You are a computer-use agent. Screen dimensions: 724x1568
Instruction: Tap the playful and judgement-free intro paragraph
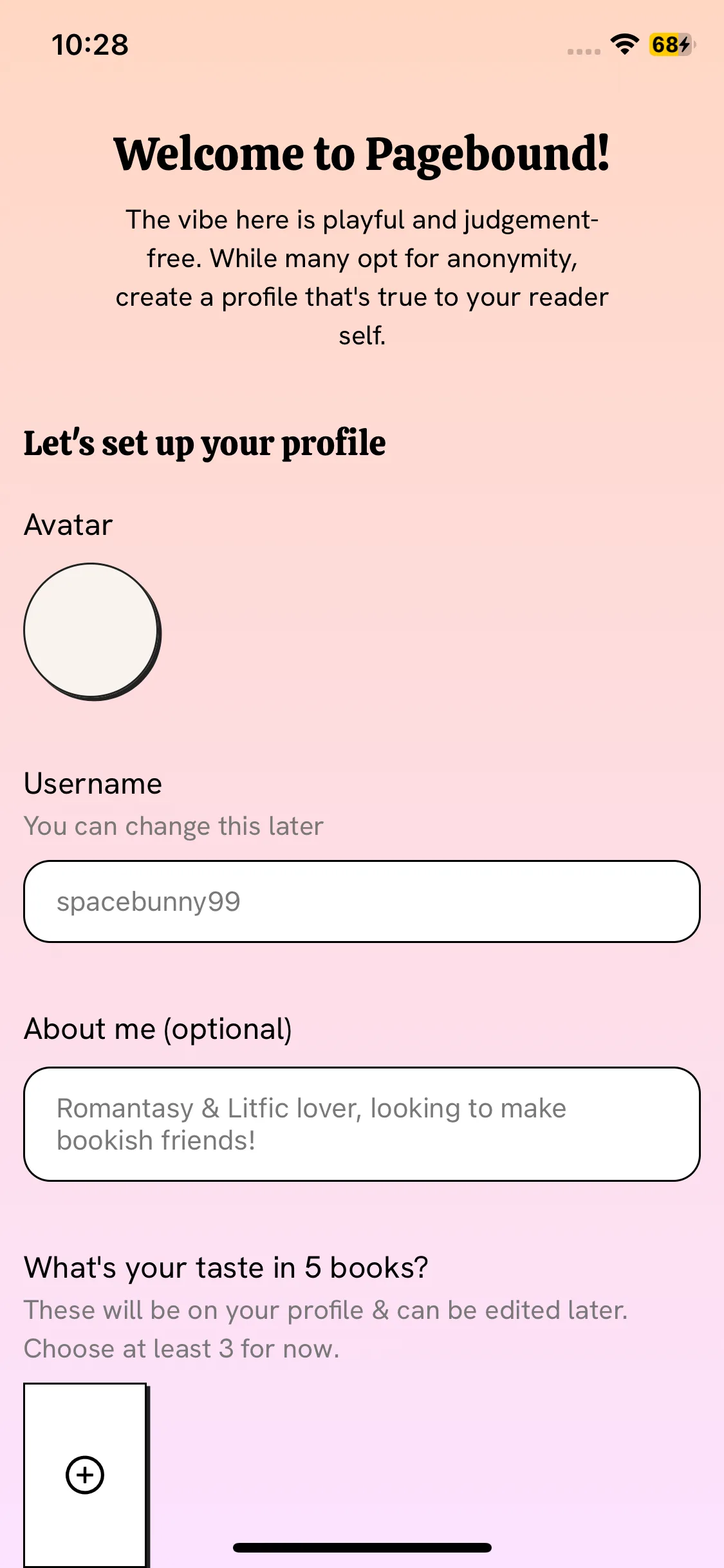[x=362, y=277]
